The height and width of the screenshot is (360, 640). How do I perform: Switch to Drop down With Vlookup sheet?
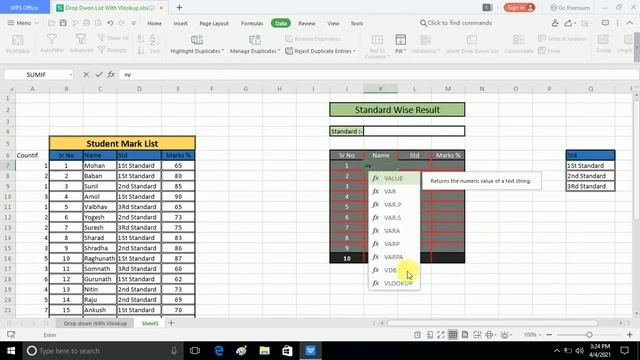click(x=96, y=323)
